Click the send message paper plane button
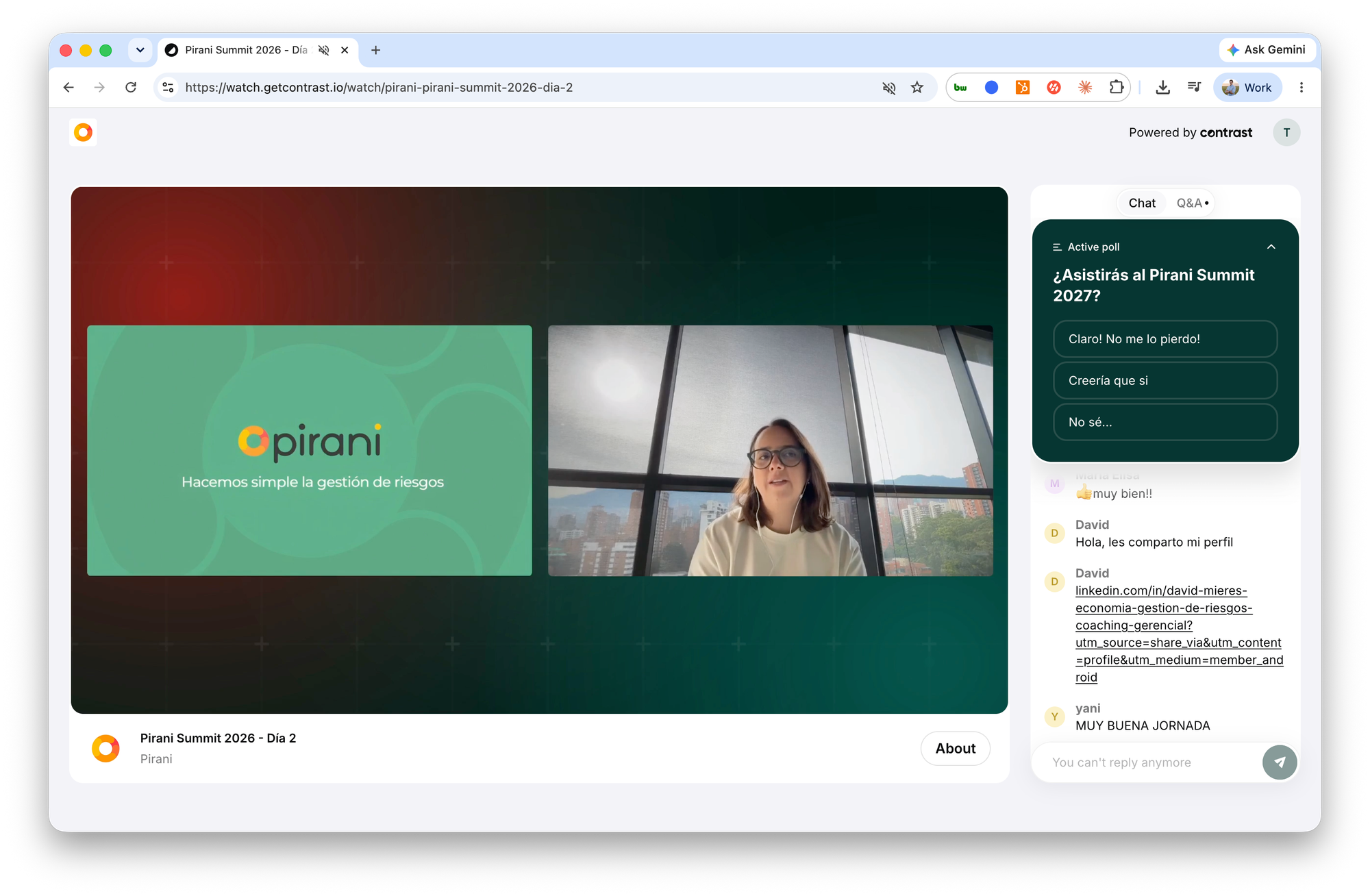This screenshot has width=1370, height=896. pos(1280,762)
